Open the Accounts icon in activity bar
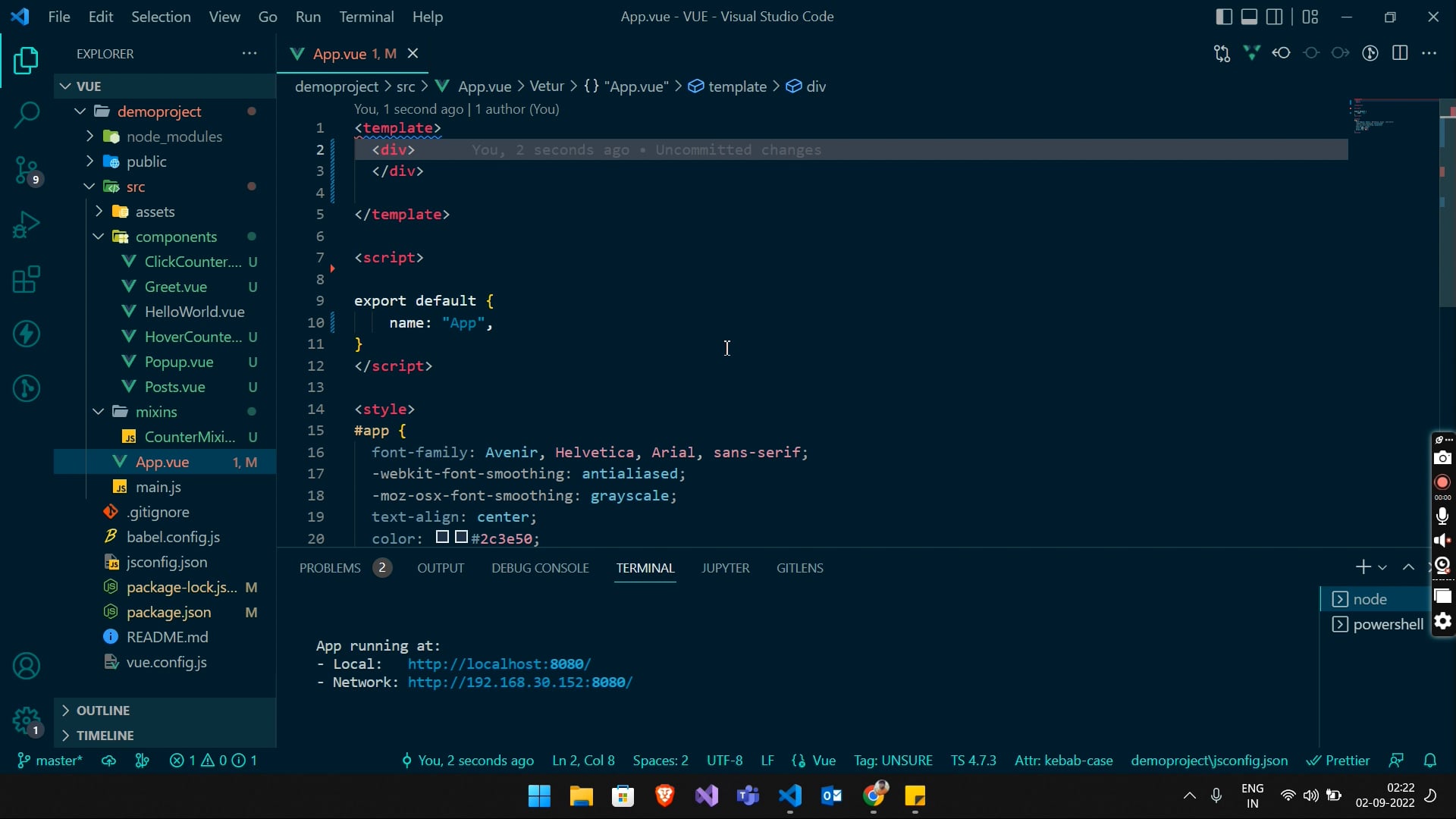Viewport: 1456px width, 819px height. [27, 667]
